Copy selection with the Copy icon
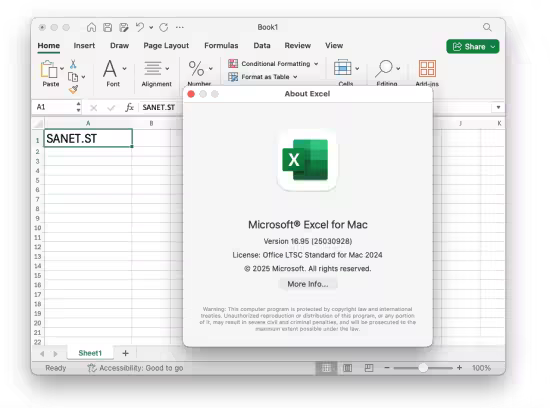 point(73,77)
